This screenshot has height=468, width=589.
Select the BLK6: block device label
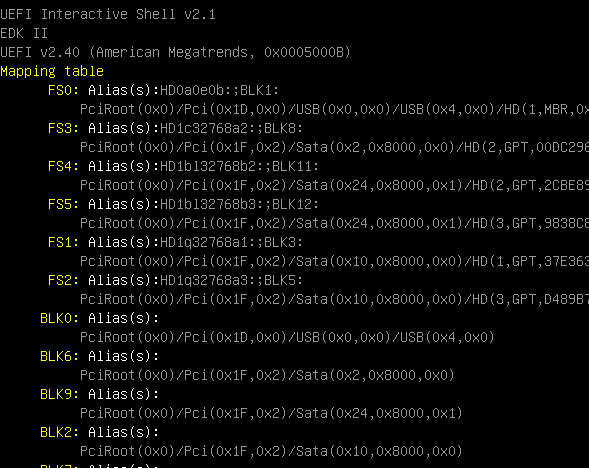coord(59,356)
